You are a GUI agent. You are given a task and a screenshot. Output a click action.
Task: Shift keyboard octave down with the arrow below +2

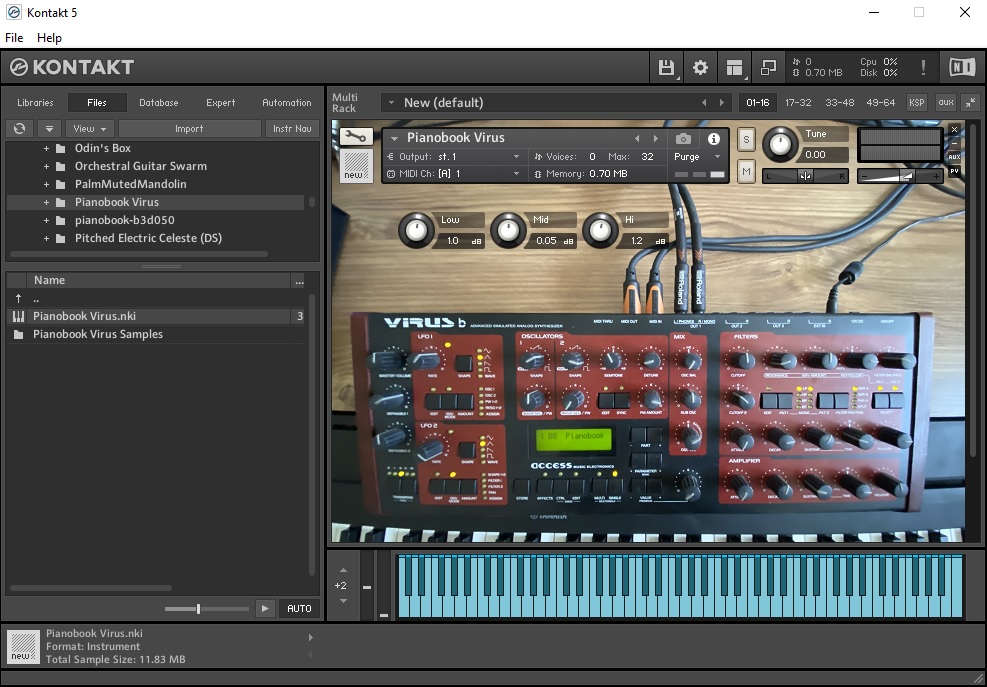click(x=343, y=601)
